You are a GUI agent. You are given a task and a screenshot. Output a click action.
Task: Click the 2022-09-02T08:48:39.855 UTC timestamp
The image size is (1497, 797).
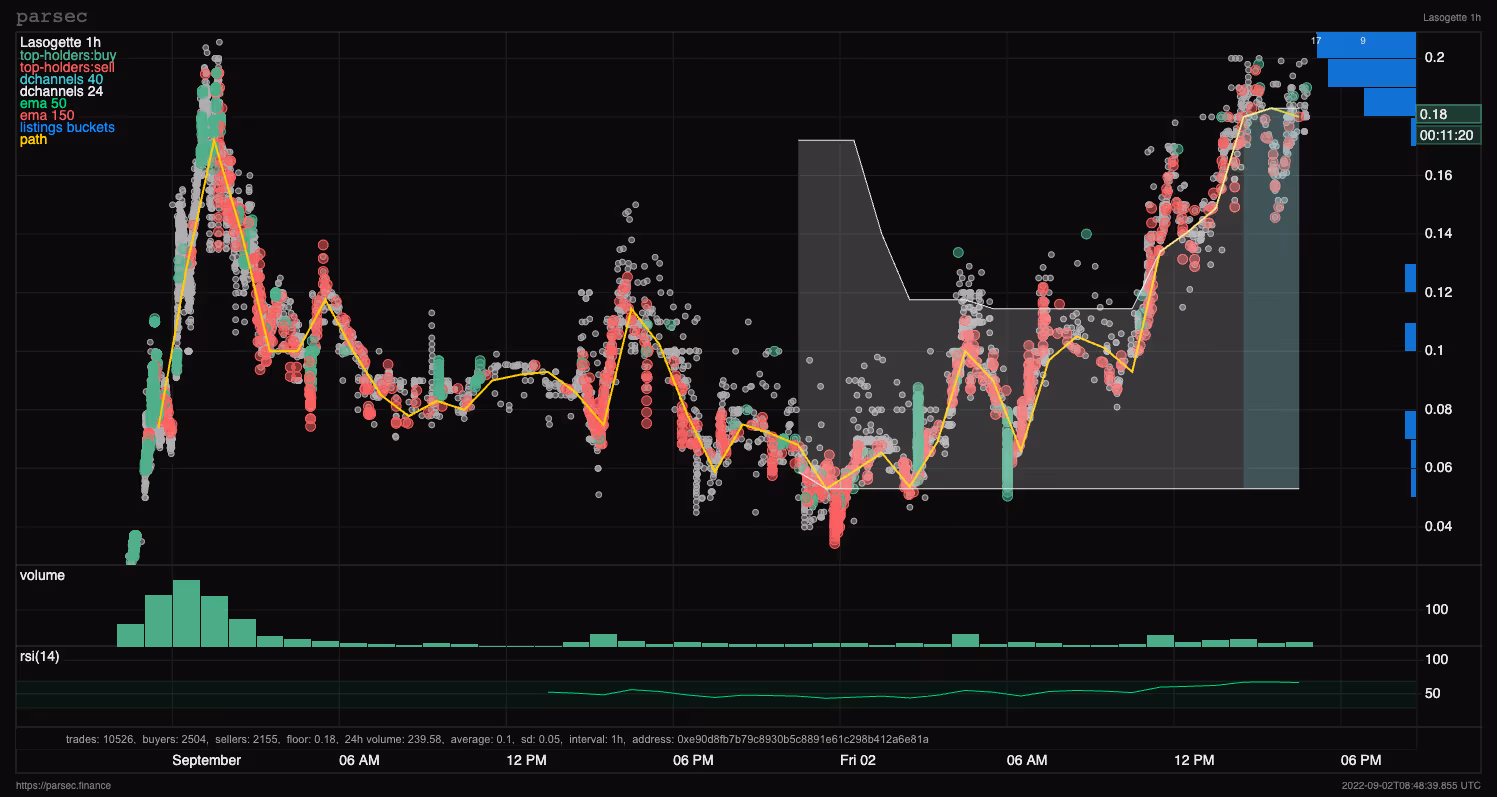[x=1413, y=785]
